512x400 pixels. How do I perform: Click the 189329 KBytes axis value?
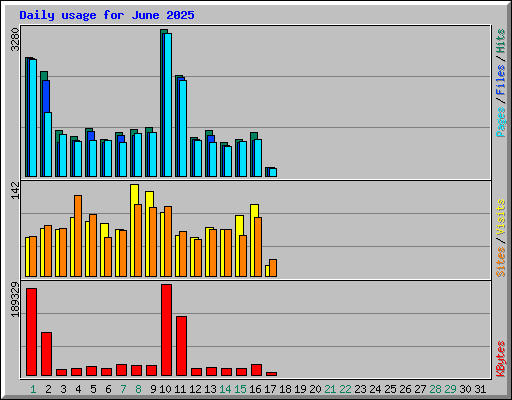click(15, 299)
